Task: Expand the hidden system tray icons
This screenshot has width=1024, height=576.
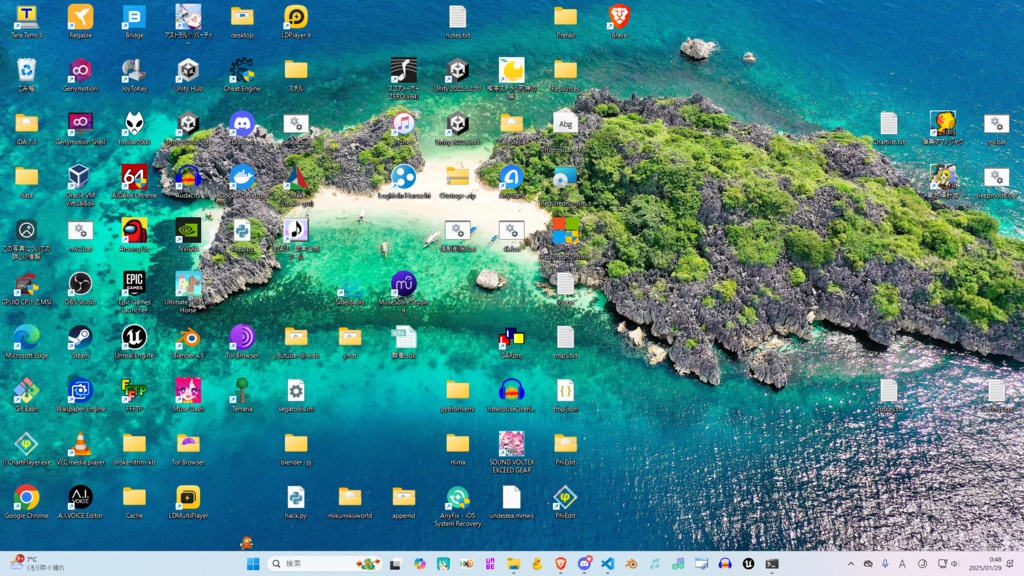Action: (x=850, y=564)
